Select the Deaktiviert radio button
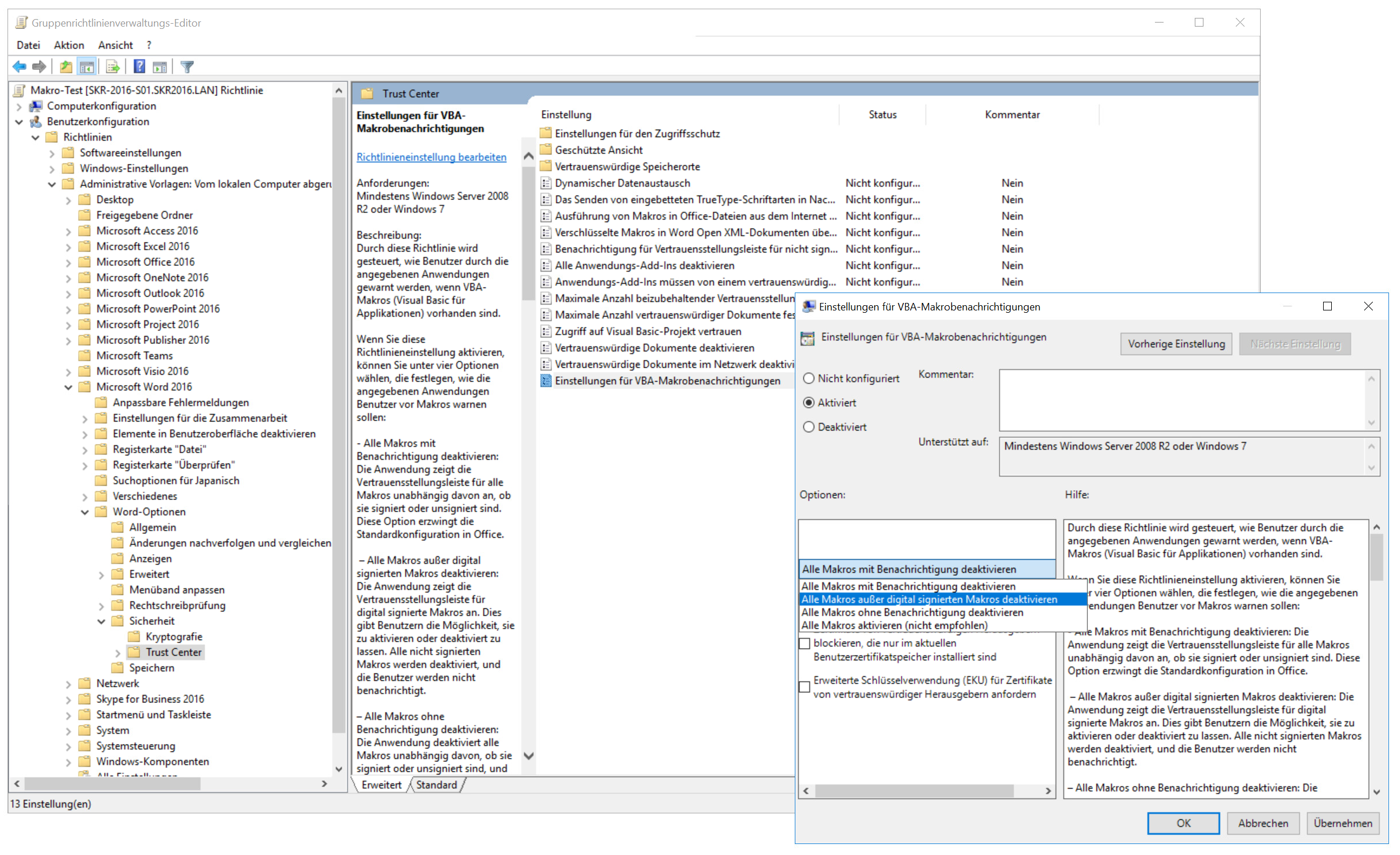The image size is (1400, 855). 809,427
